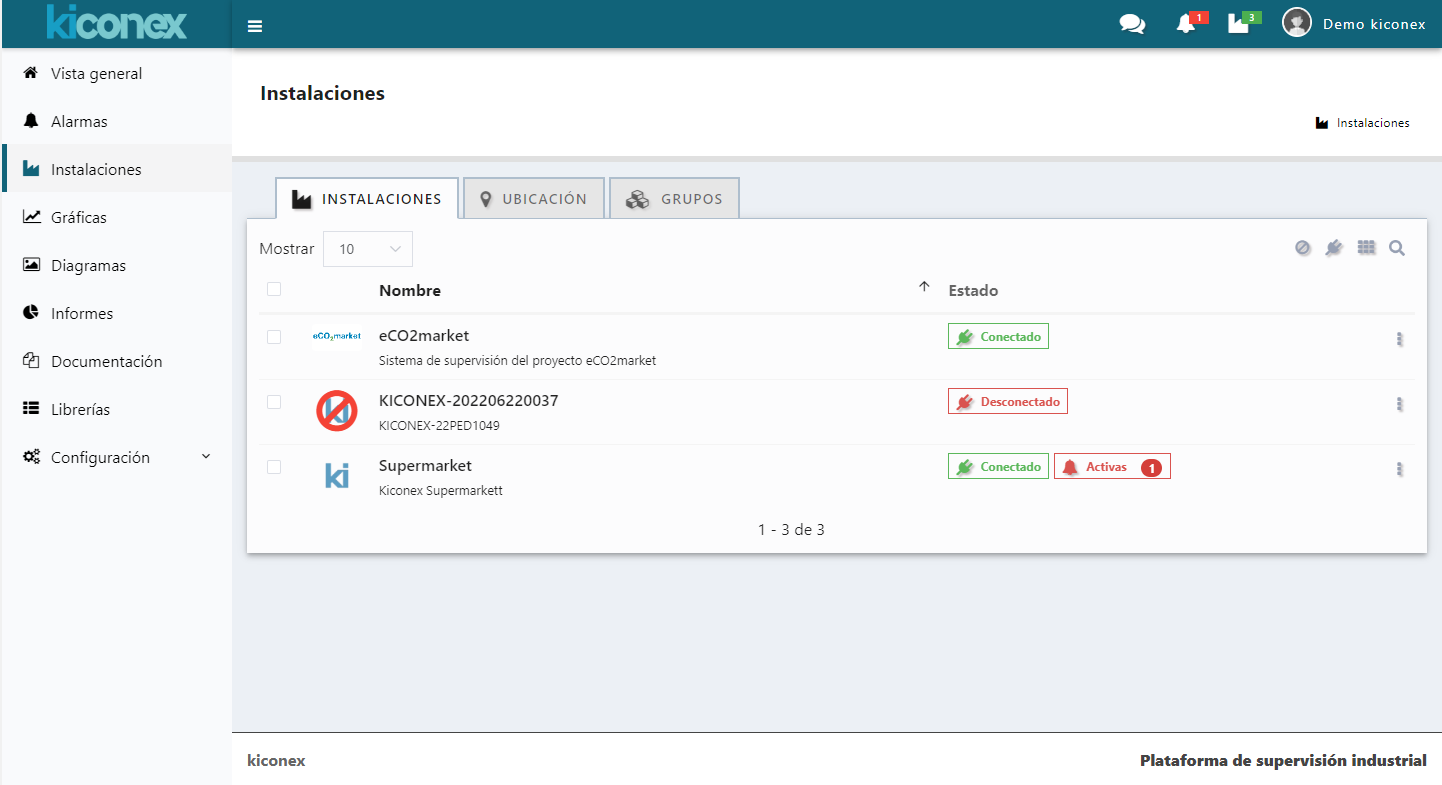Tick the select-all checkbox in table header
This screenshot has width=1442, height=785.
(x=274, y=290)
